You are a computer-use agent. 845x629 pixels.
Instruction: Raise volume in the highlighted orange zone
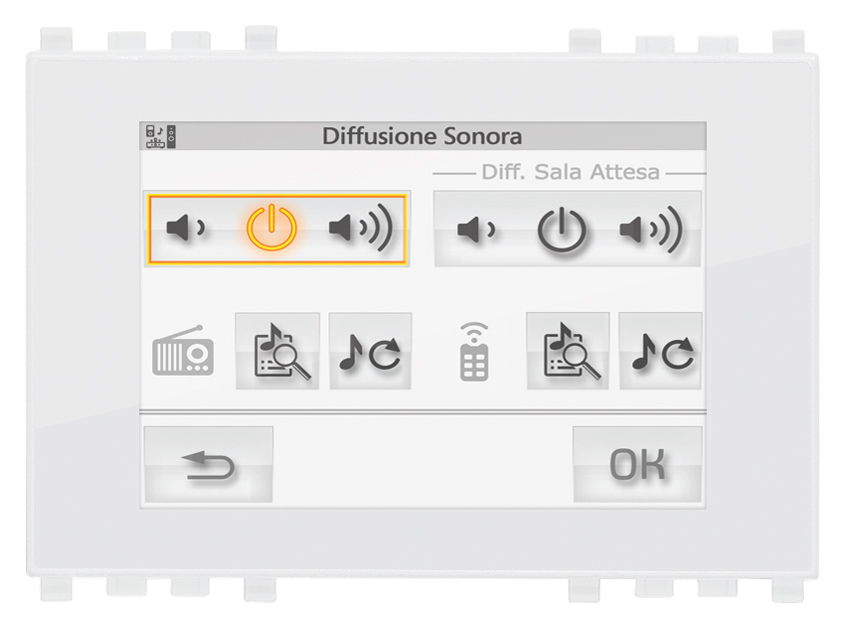361,228
